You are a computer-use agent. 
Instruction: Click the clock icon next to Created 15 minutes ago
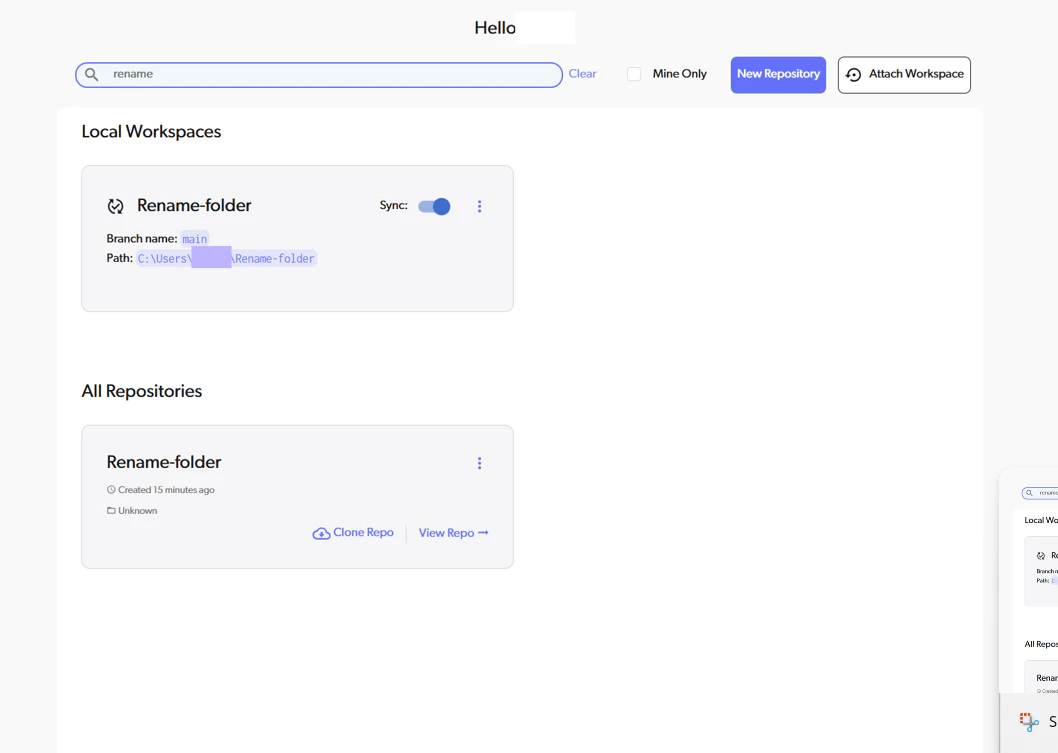coord(111,489)
